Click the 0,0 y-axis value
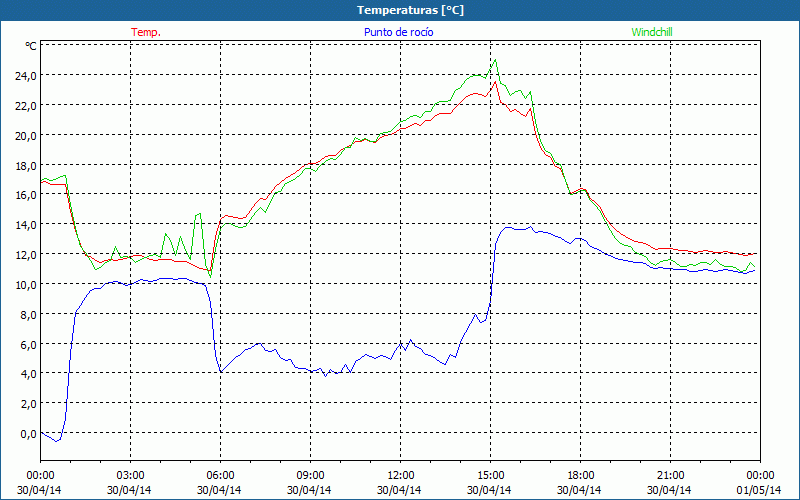This screenshot has height=500, width=800. 28,434
